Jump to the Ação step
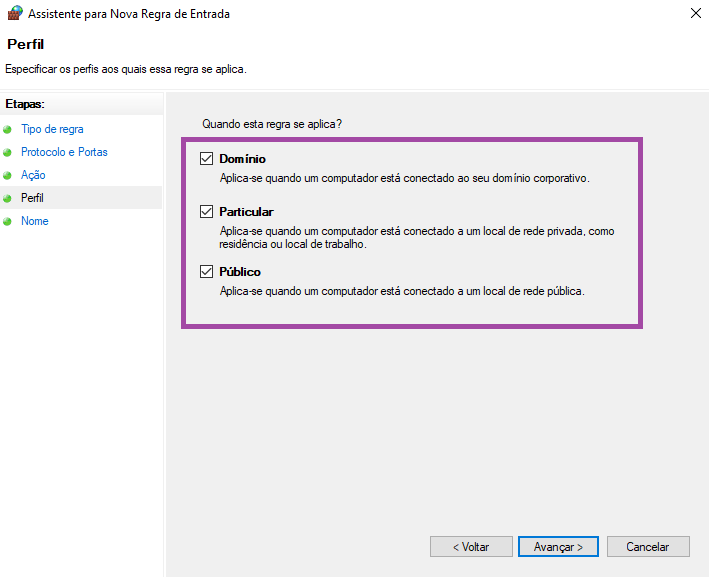The height and width of the screenshot is (577, 709). (33, 175)
